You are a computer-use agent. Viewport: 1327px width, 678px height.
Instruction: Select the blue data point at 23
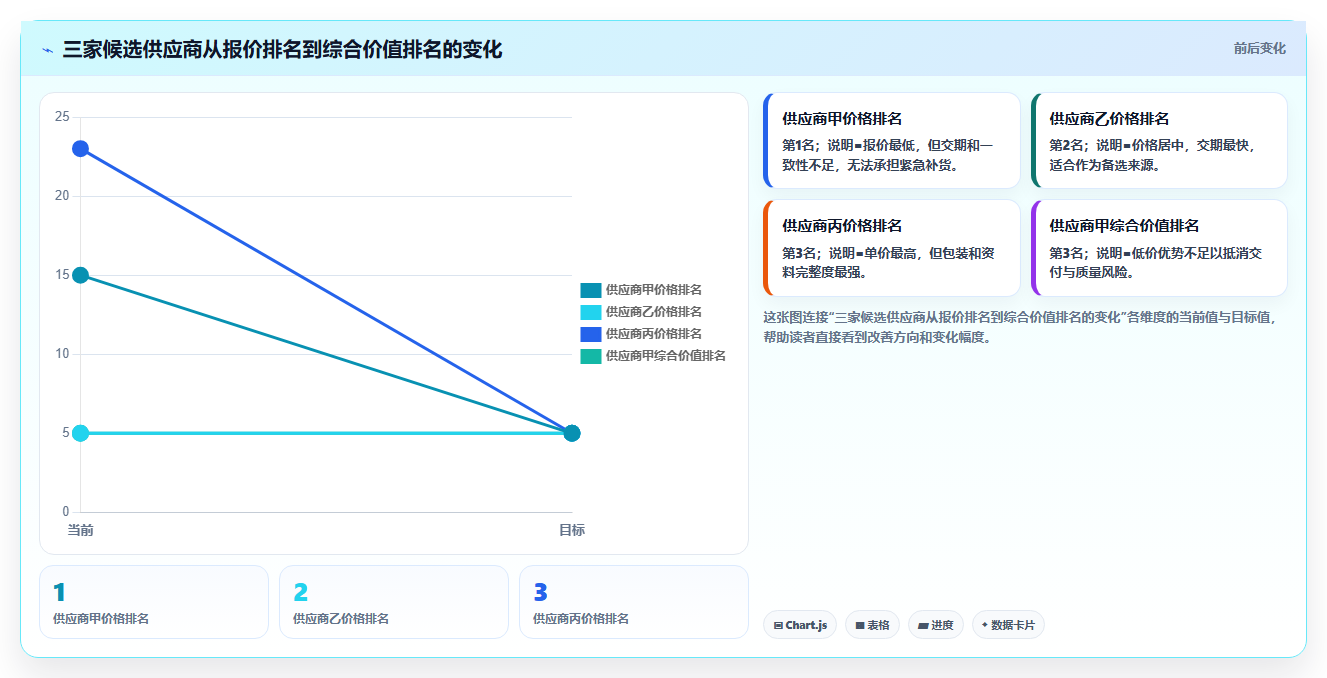click(80, 149)
